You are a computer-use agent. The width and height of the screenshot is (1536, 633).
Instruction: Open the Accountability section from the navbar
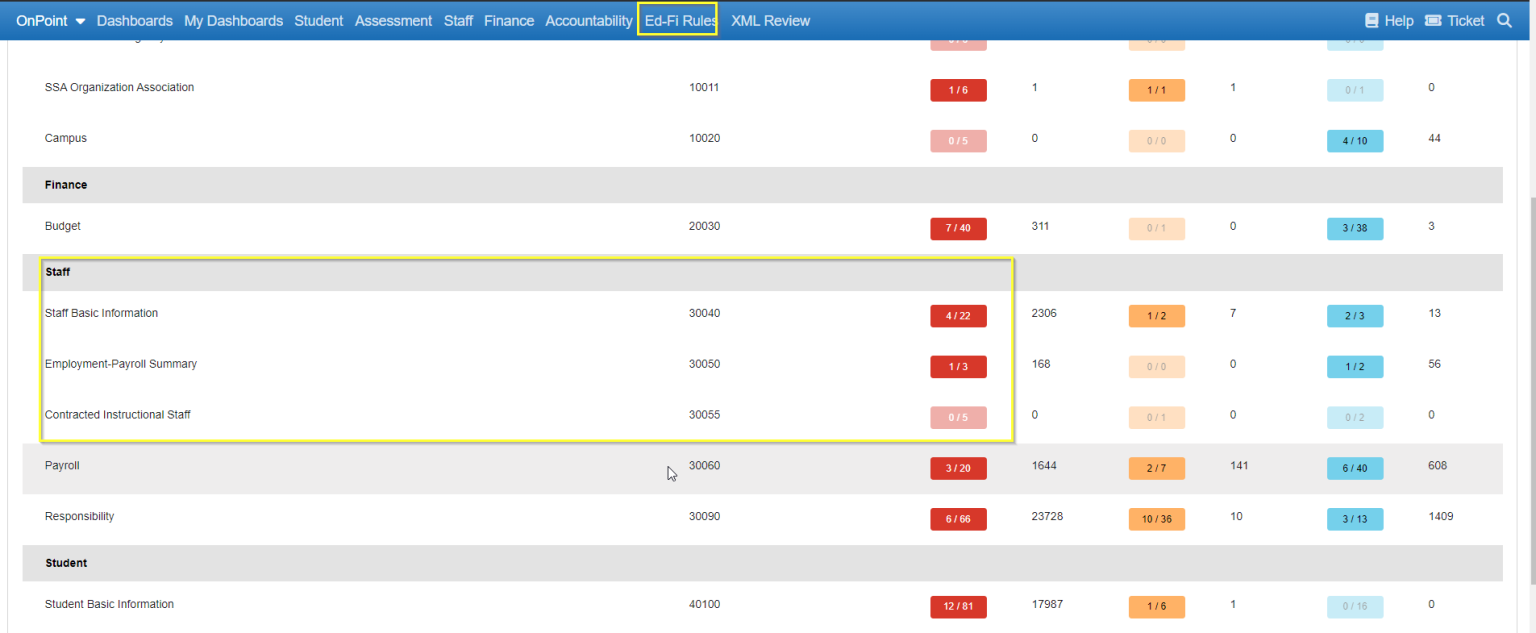pos(588,20)
